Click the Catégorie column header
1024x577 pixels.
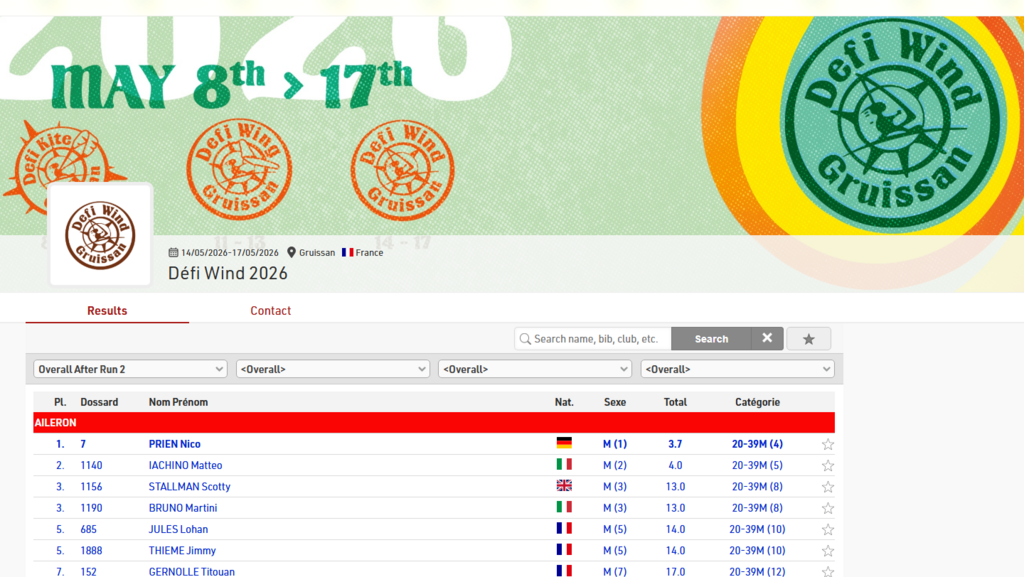pos(758,402)
